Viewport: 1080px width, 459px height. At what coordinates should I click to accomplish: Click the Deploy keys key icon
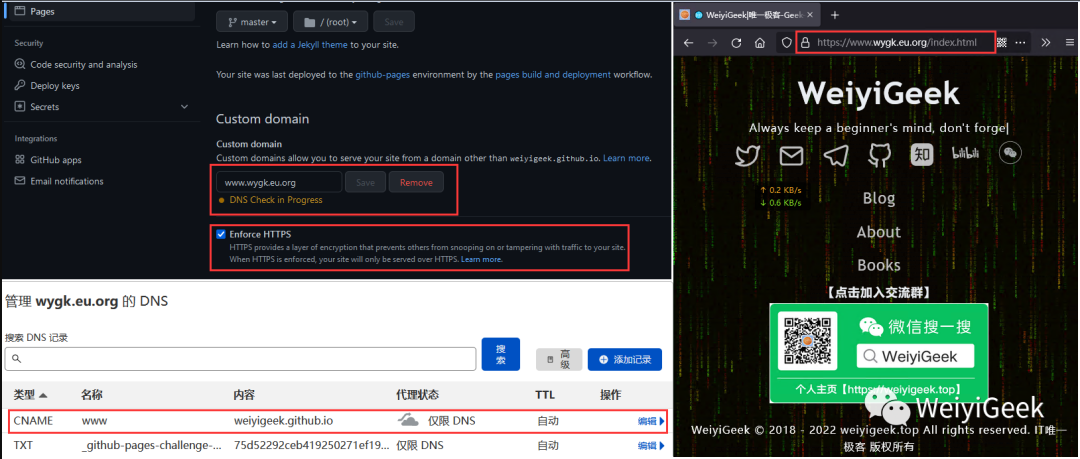[x=19, y=86]
